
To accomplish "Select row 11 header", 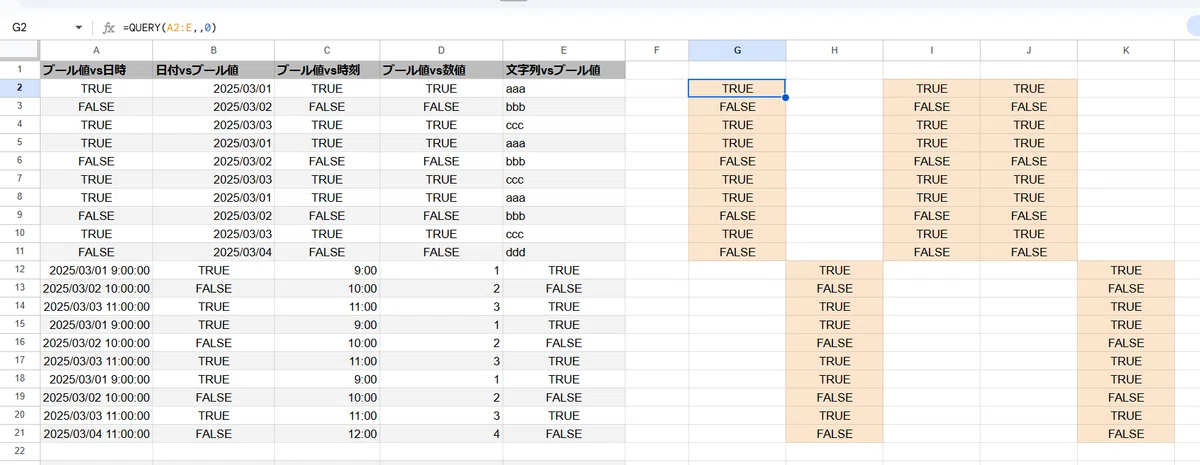I will tap(19, 252).
